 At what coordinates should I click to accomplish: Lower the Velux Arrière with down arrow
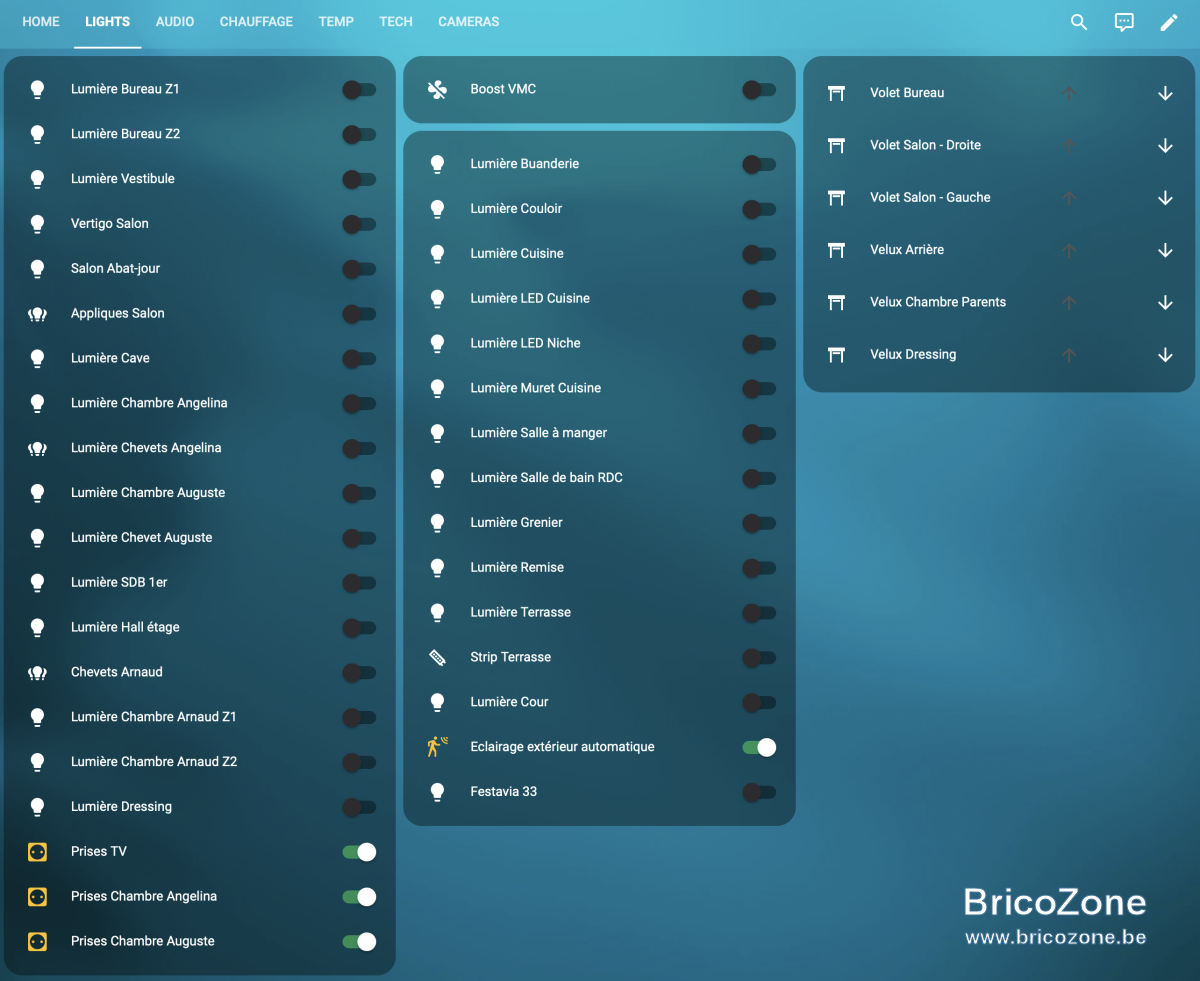[1165, 250]
